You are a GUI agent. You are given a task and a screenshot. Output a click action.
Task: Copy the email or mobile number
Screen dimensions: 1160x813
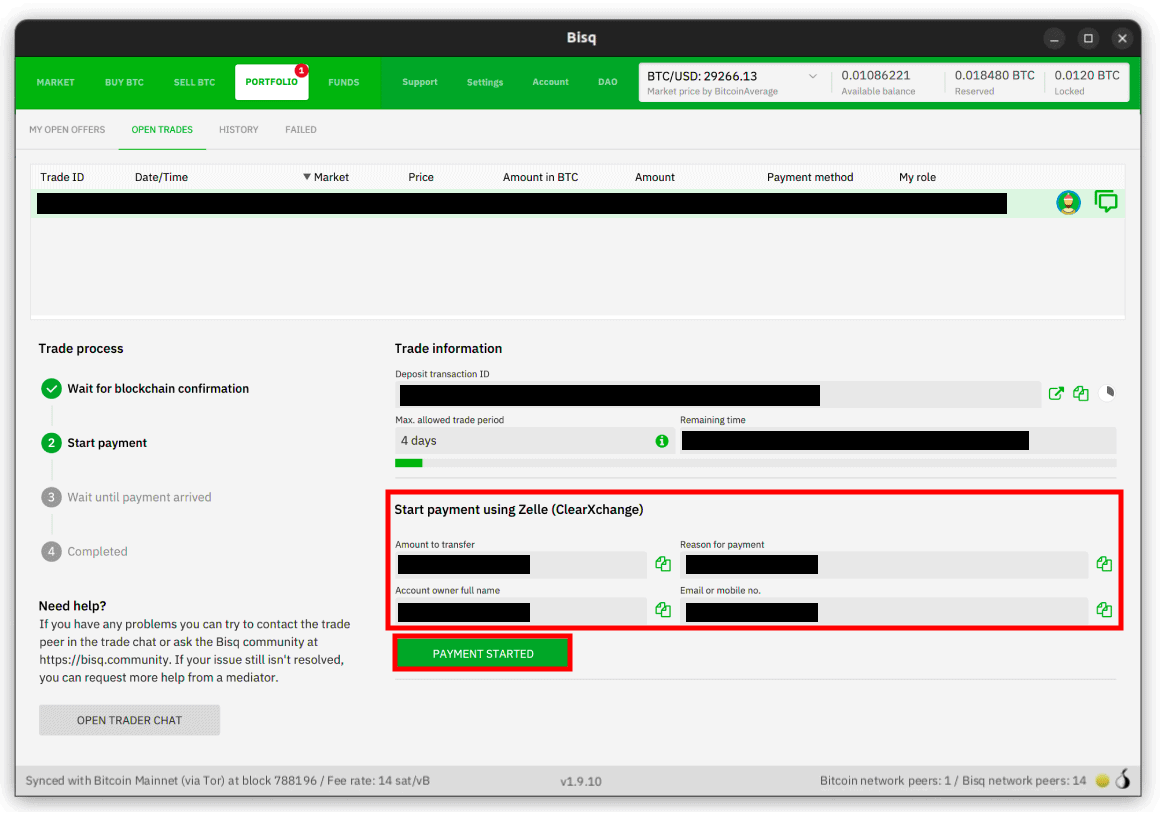click(1104, 610)
